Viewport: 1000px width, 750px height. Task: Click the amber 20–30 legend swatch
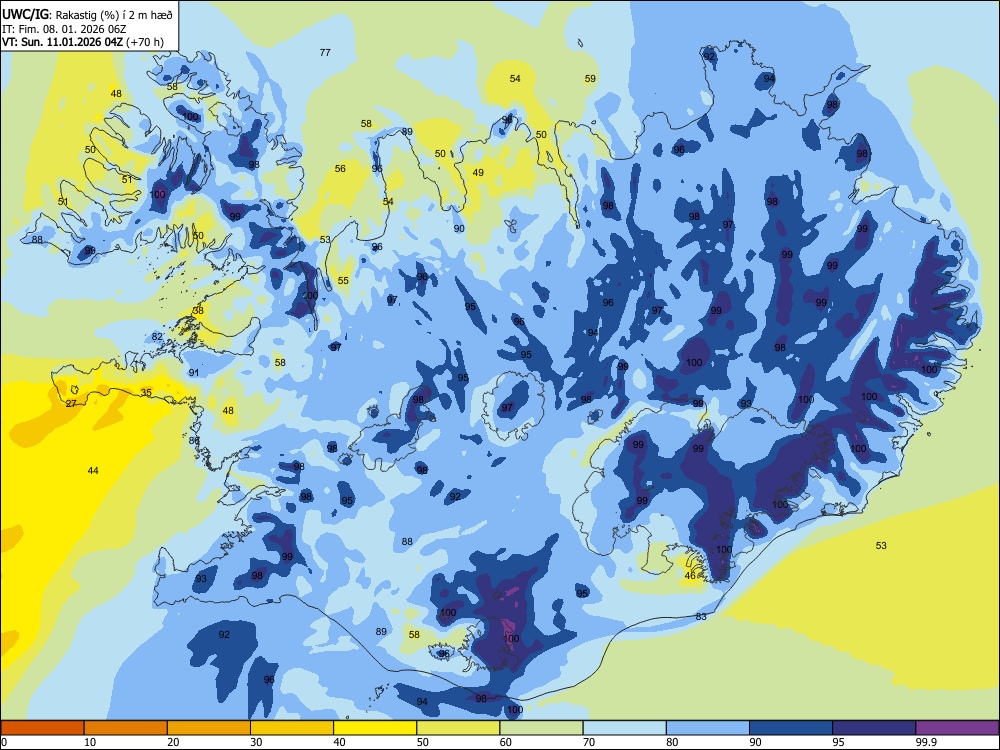(x=209, y=728)
